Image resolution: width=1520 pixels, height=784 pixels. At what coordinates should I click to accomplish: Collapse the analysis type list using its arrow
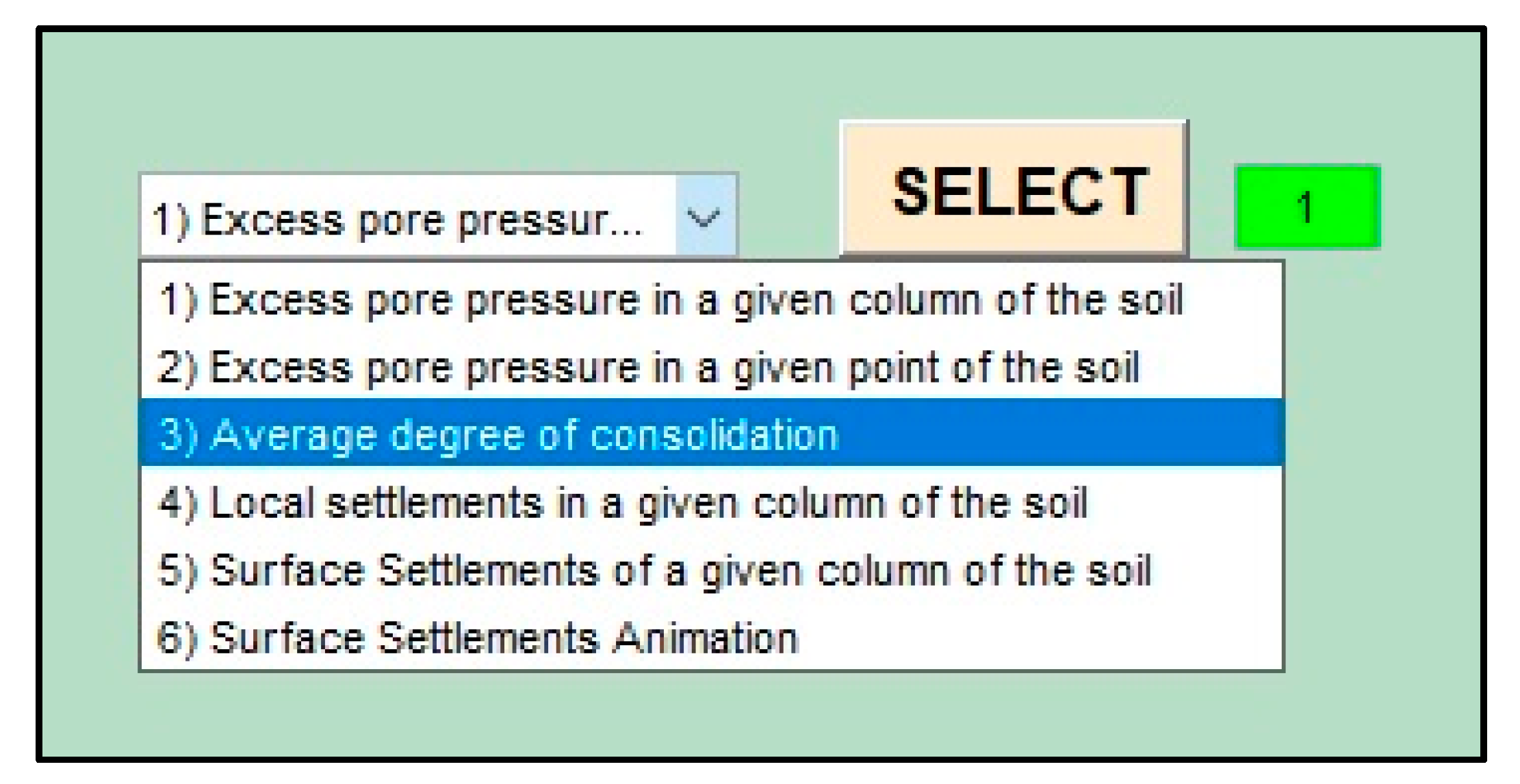[x=705, y=218]
